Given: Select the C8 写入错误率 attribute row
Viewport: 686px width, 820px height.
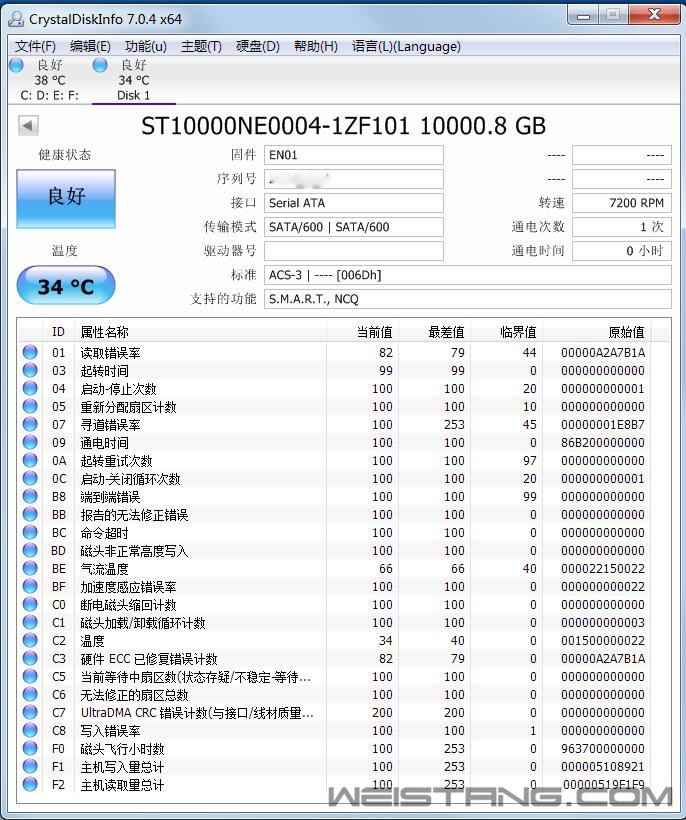Looking at the screenshot, I should 344,731.
